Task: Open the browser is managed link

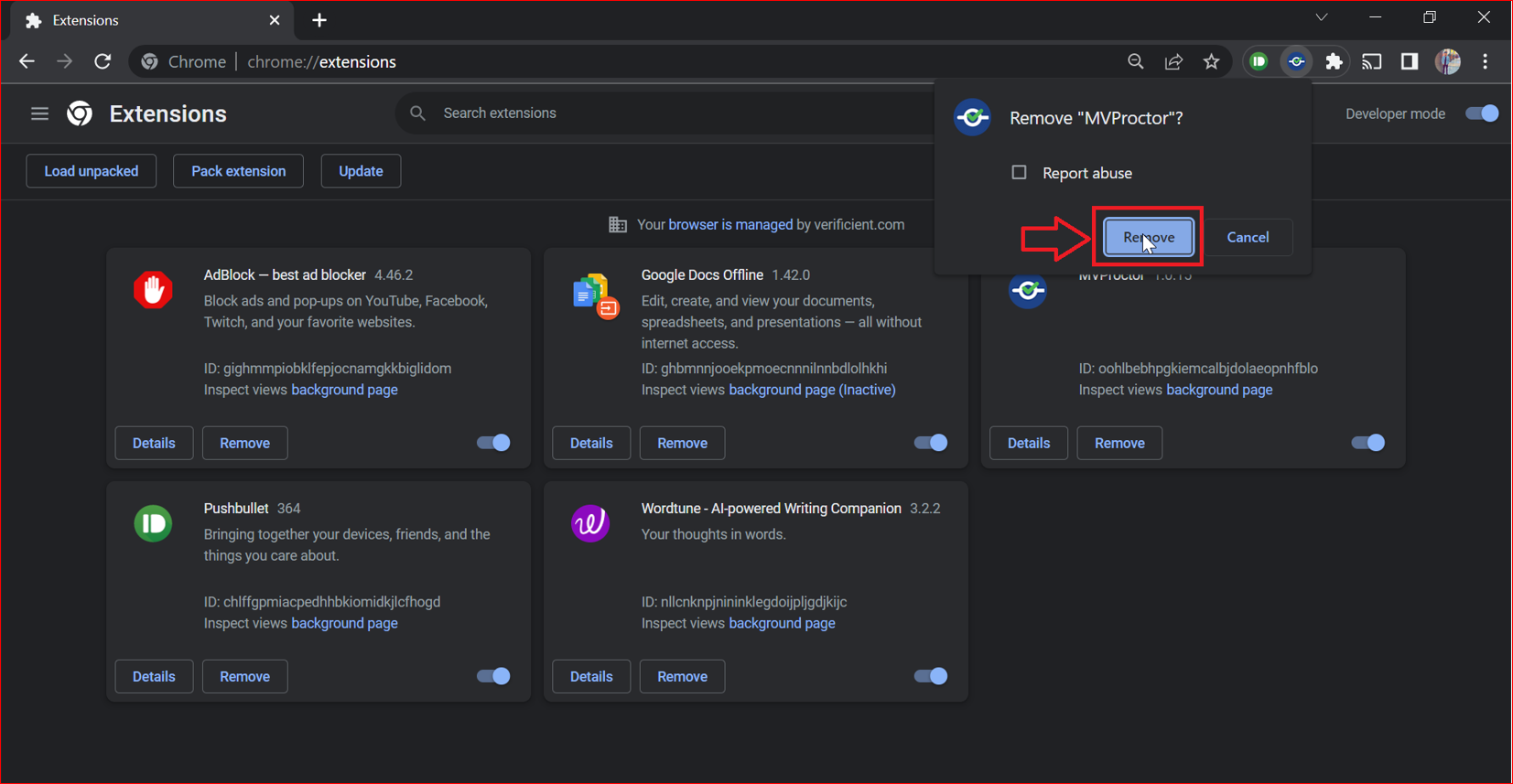Action: pos(730,224)
